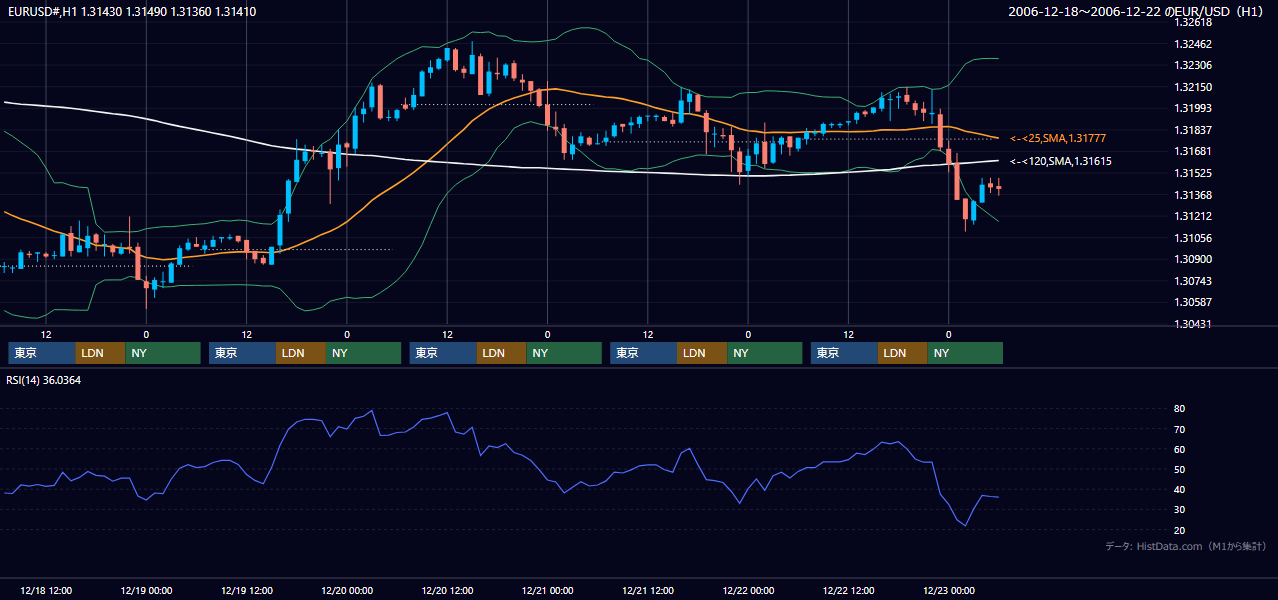The height and width of the screenshot is (600, 1278).
Task: Click the 東京 session box for 12/21
Action: click(644, 353)
